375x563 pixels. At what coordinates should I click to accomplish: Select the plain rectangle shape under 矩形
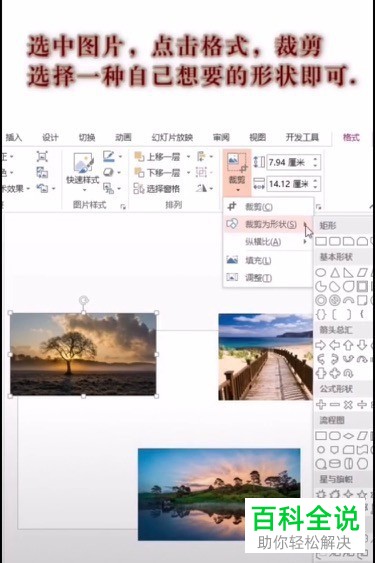(x=321, y=241)
